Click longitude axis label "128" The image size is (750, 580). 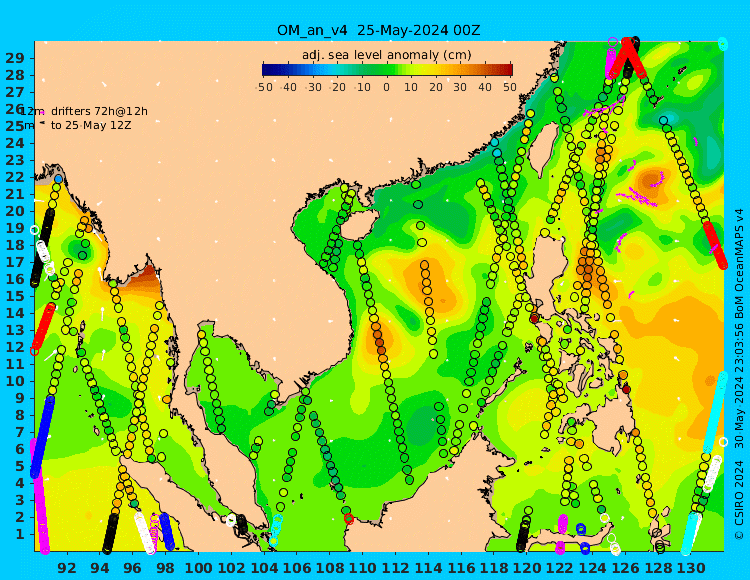click(658, 568)
